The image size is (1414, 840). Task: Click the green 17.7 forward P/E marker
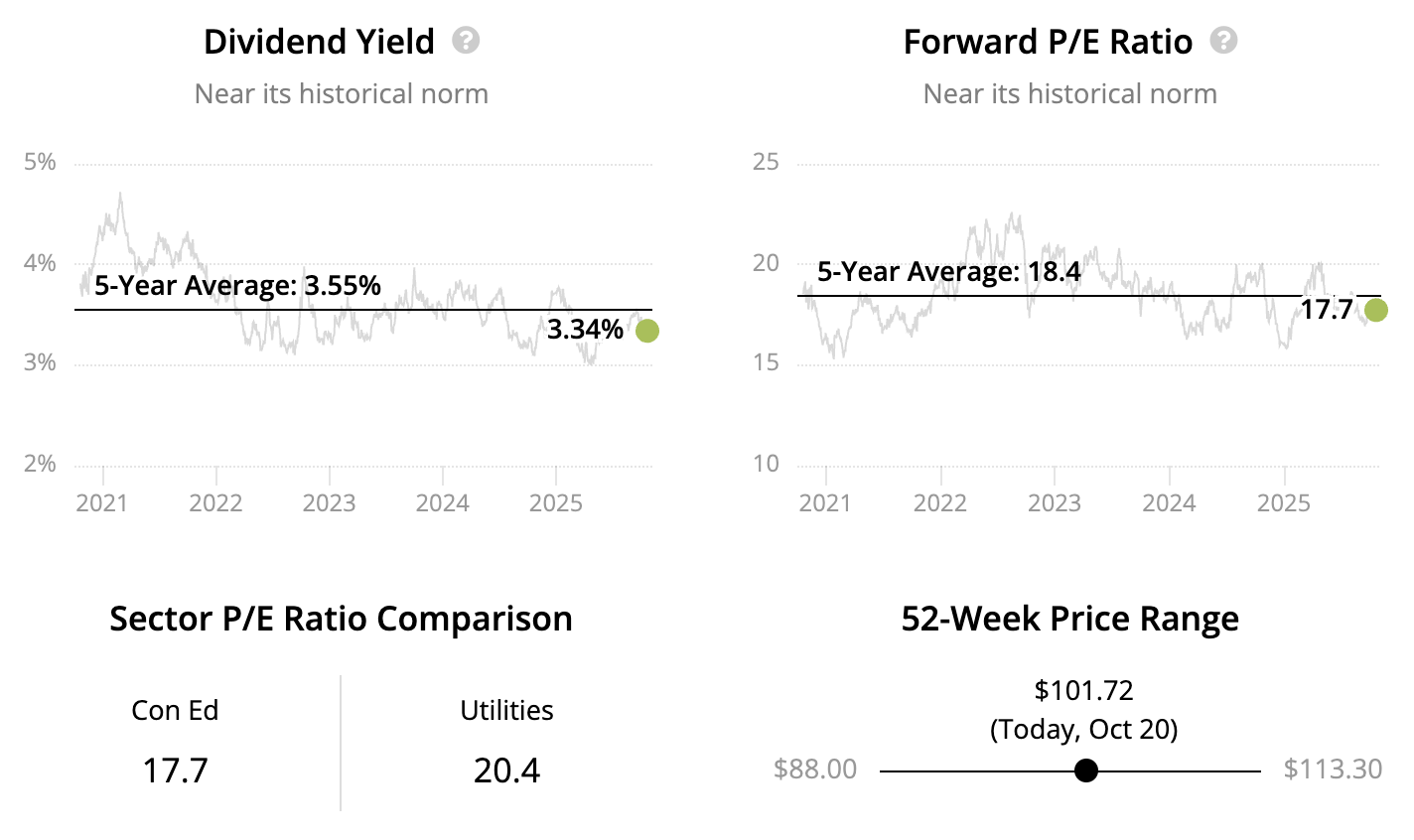coord(1375,310)
